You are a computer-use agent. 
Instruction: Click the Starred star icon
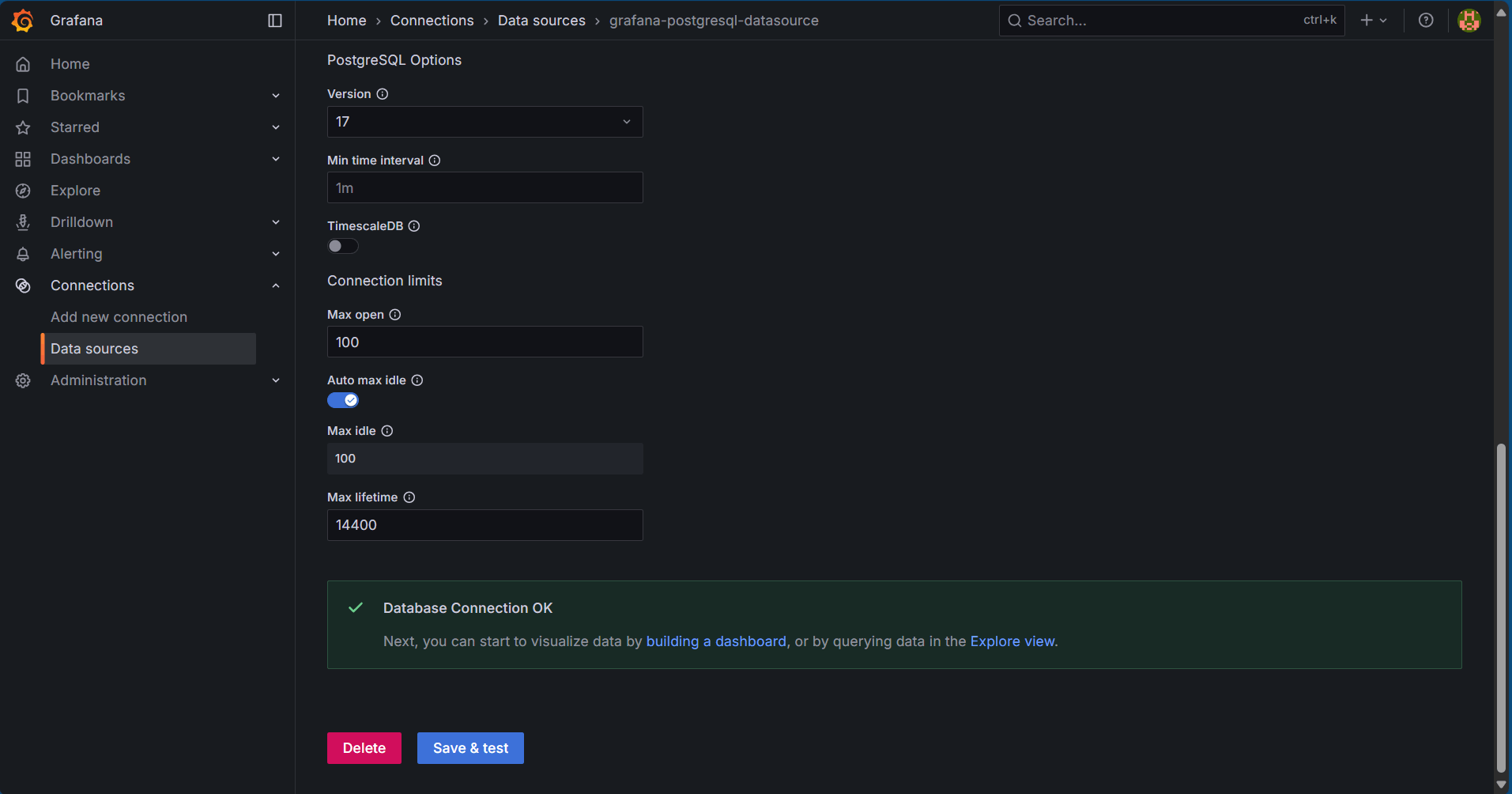pyautogui.click(x=23, y=127)
